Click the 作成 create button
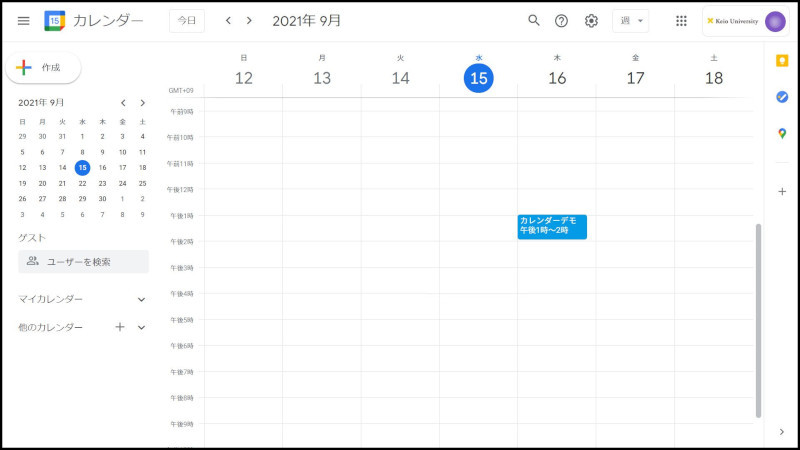Screen dimensions: 800x450 click(44, 68)
